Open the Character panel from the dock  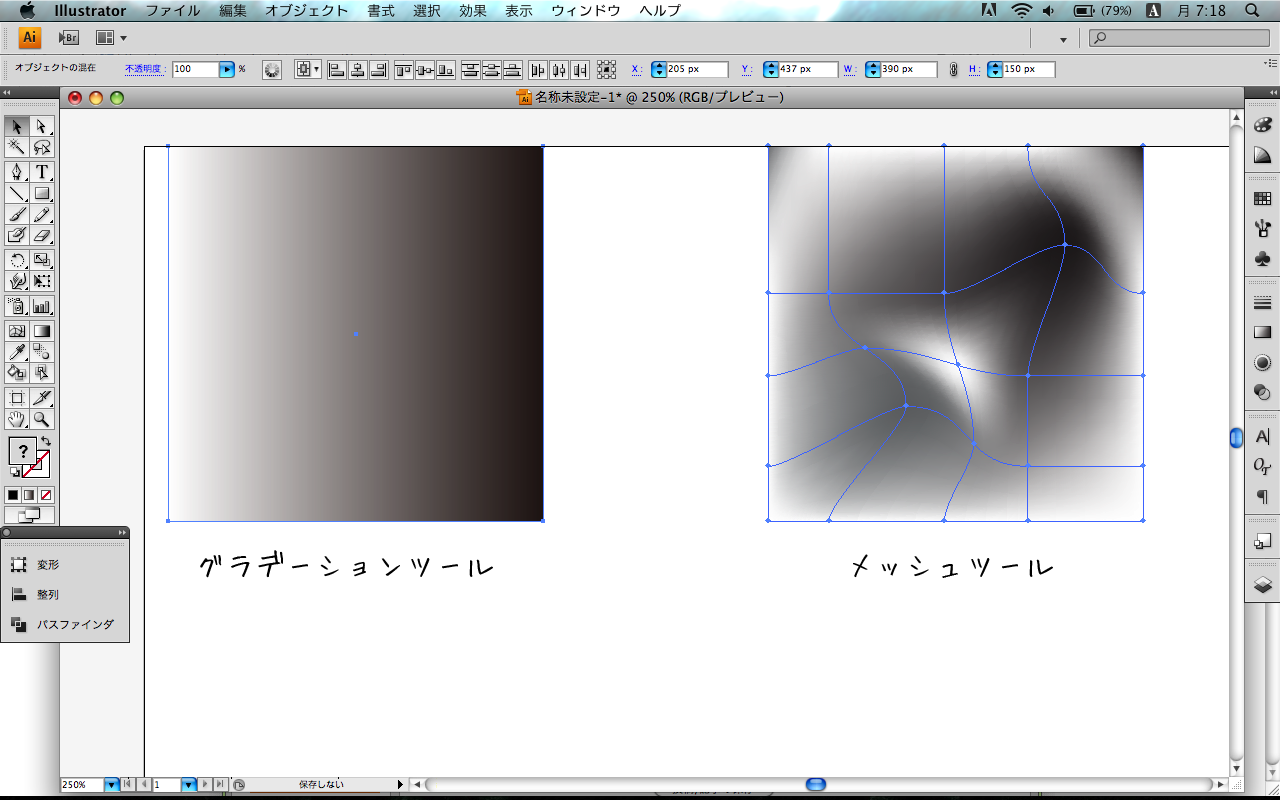point(1262,437)
